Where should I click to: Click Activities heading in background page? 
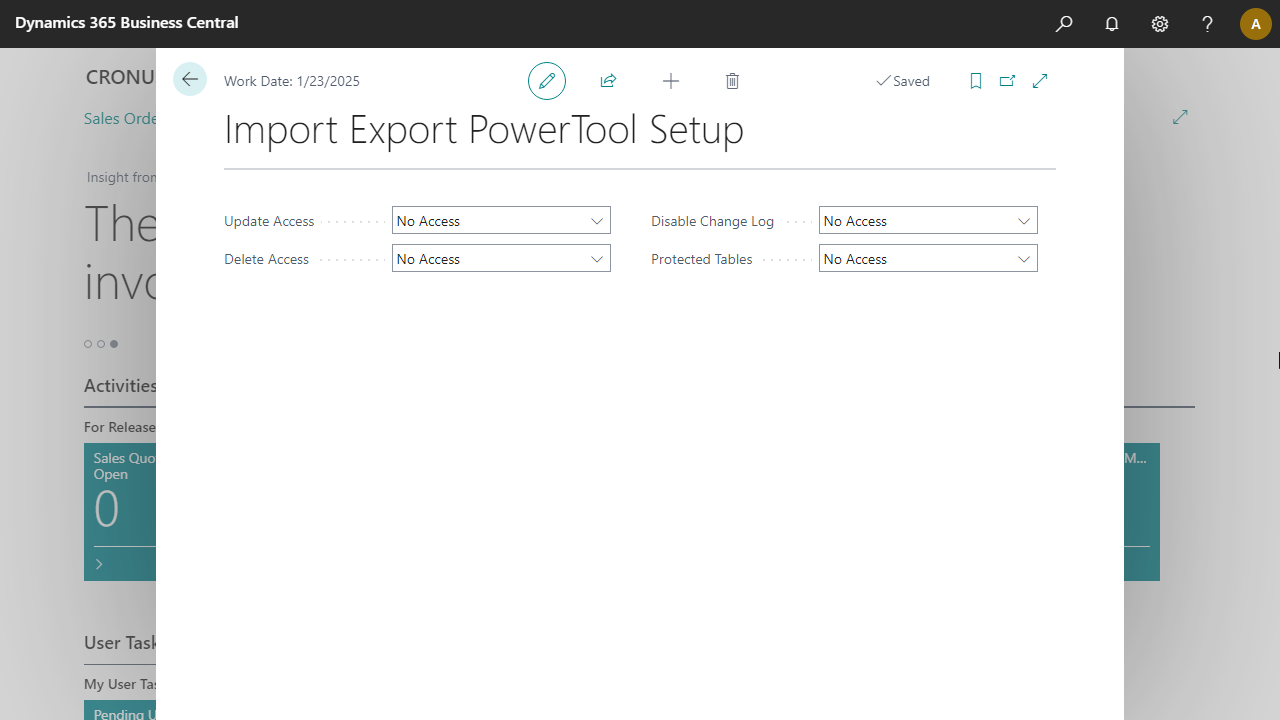[120, 386]
